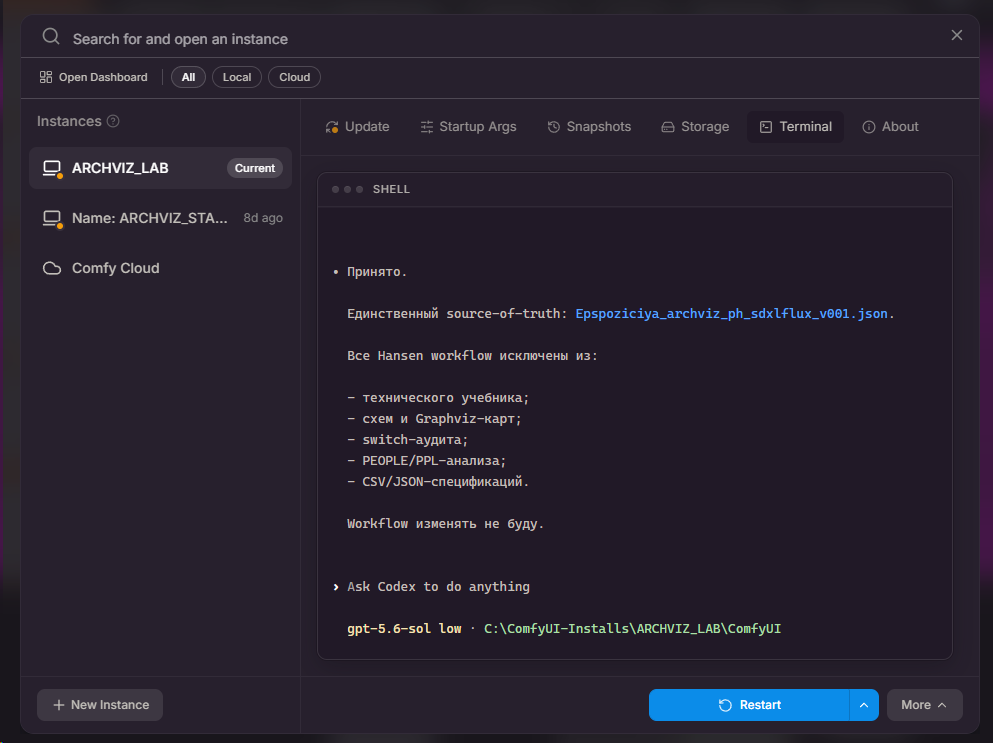Click the search magnifier icon

[x=51, y=37]
